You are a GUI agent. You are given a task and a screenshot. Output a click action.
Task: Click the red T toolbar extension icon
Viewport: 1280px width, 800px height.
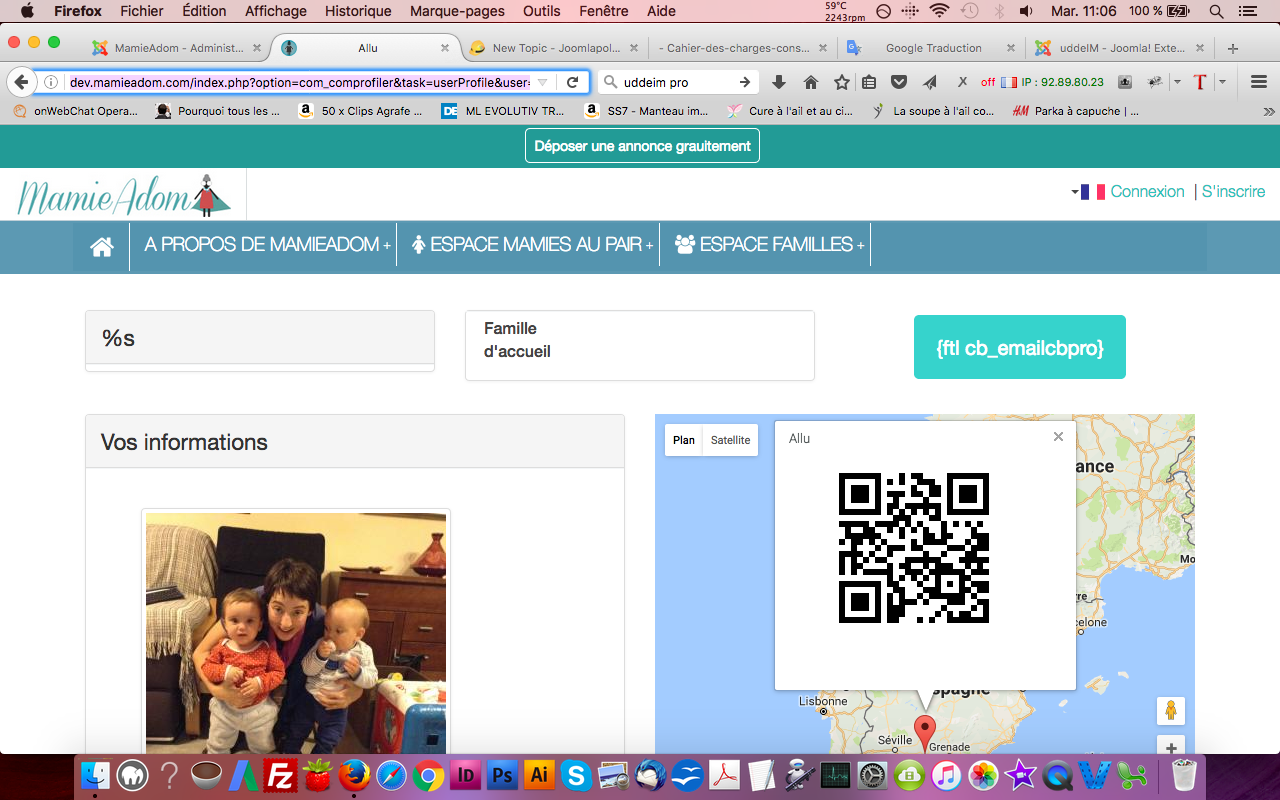[x=1200, y=82]
